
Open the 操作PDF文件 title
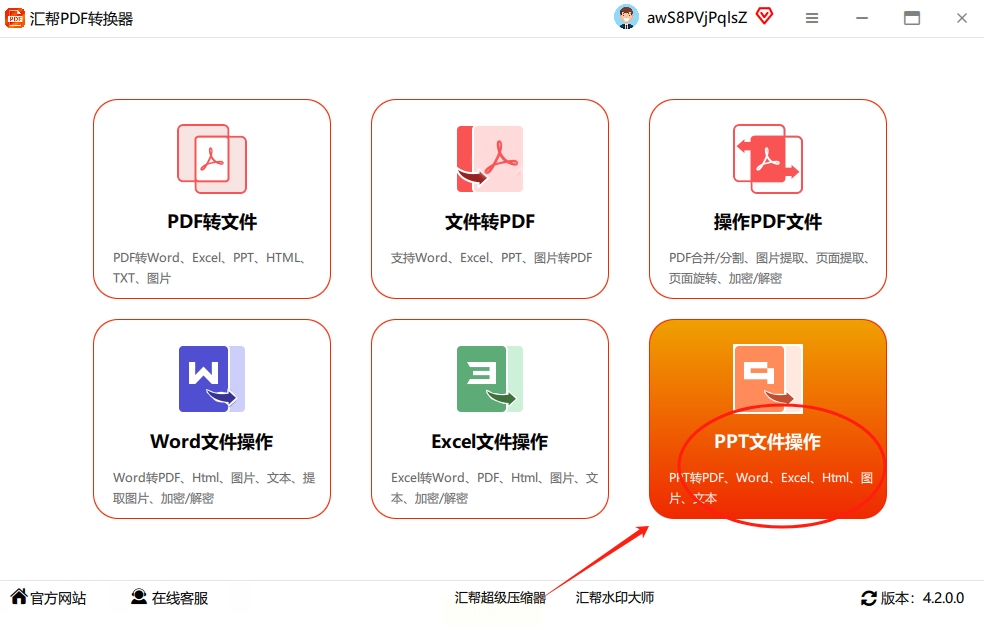768,222
